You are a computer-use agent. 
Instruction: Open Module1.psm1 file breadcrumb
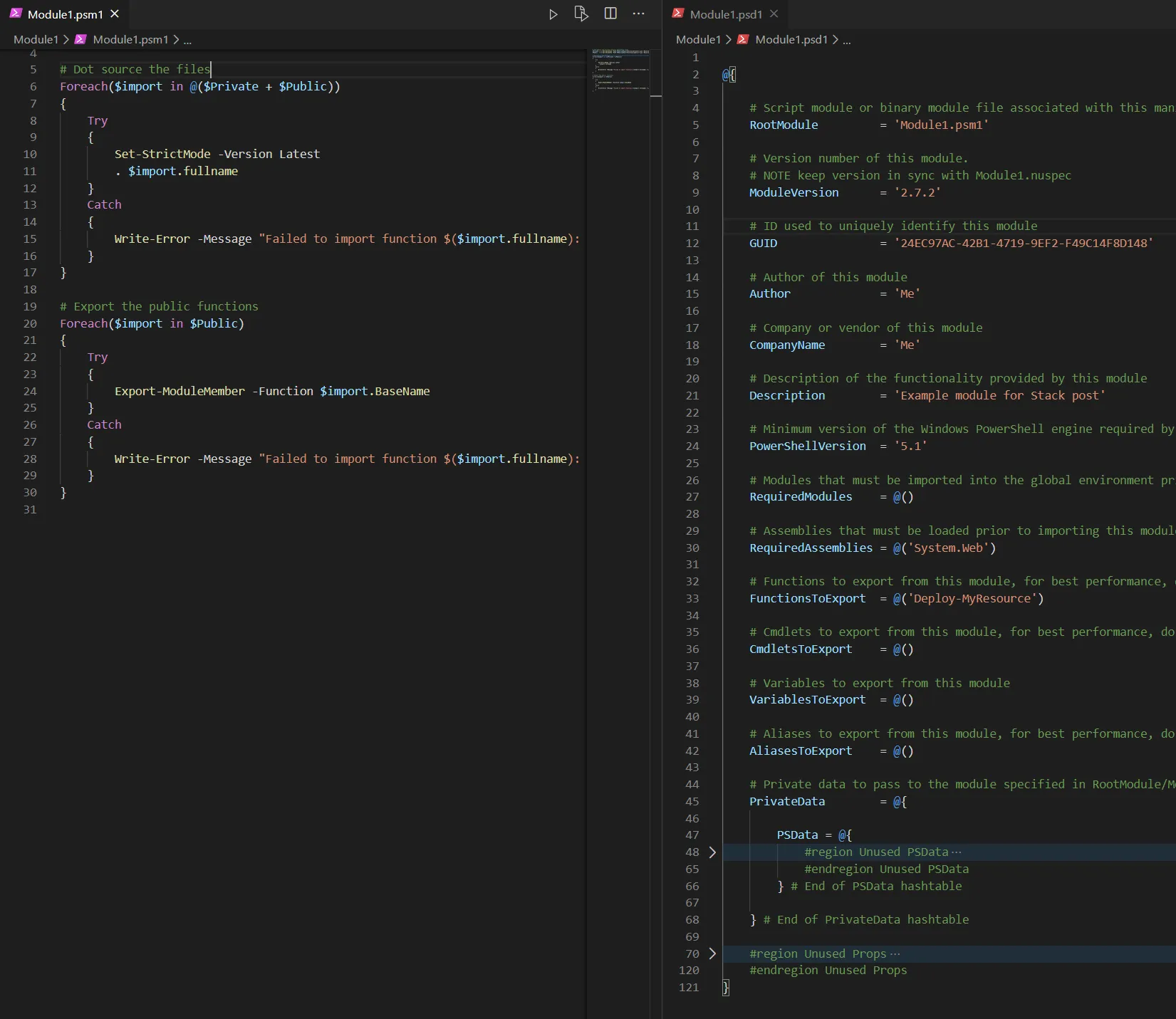(x=130, y=40)
